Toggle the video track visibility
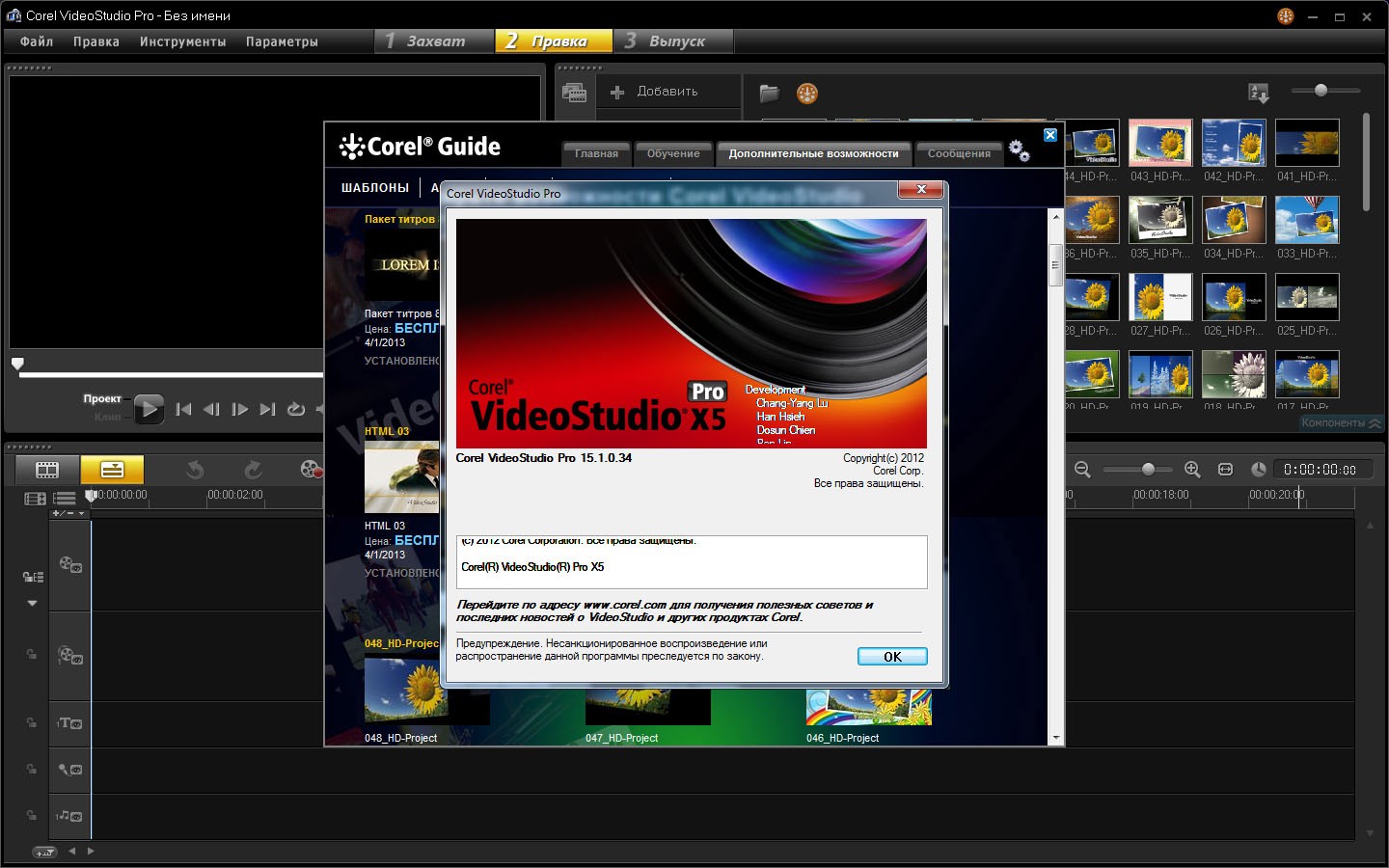Image resolution: width=1389 pixels, height=868 pixels. pyautogui.click(x=70, y=565)
